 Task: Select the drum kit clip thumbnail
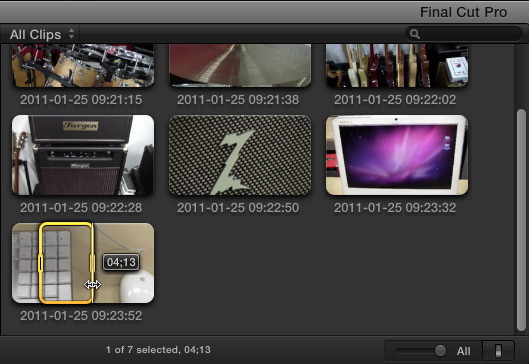click(83, 65)
